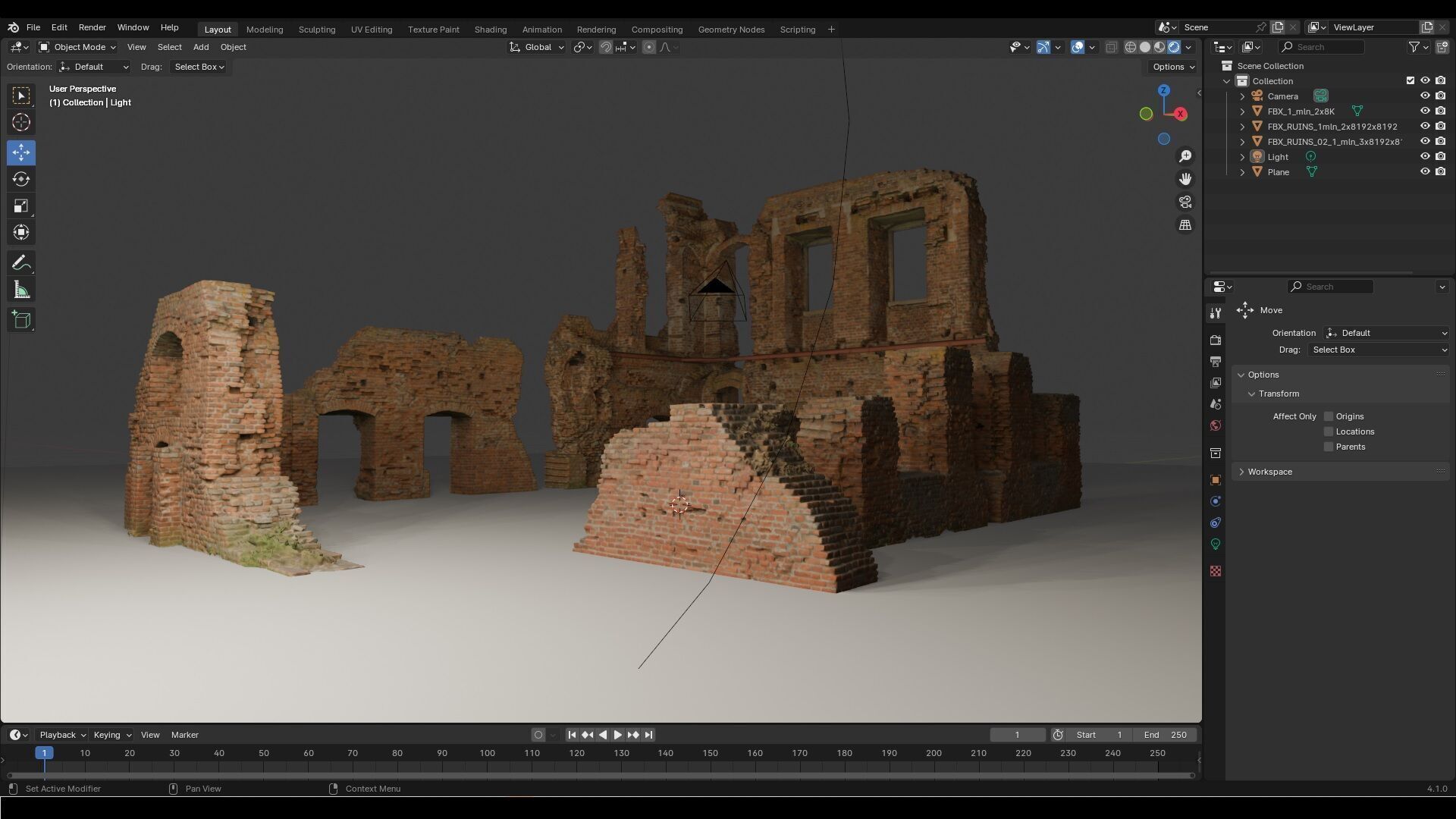This screenshot has height=819, width=1456.
Task: Switch to material preview shading
Action: tap(1159, 47)
